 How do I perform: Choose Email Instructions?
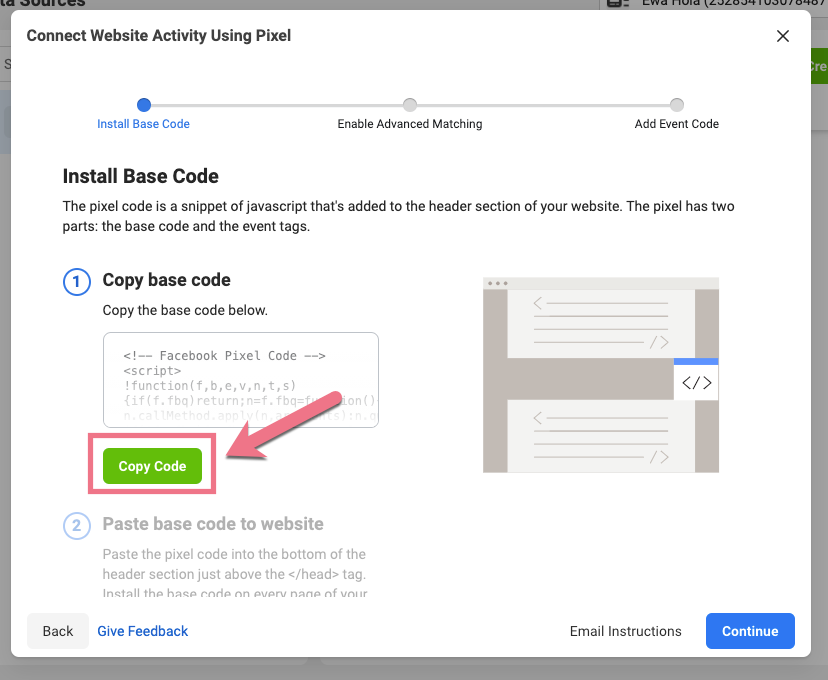[625, 631]
